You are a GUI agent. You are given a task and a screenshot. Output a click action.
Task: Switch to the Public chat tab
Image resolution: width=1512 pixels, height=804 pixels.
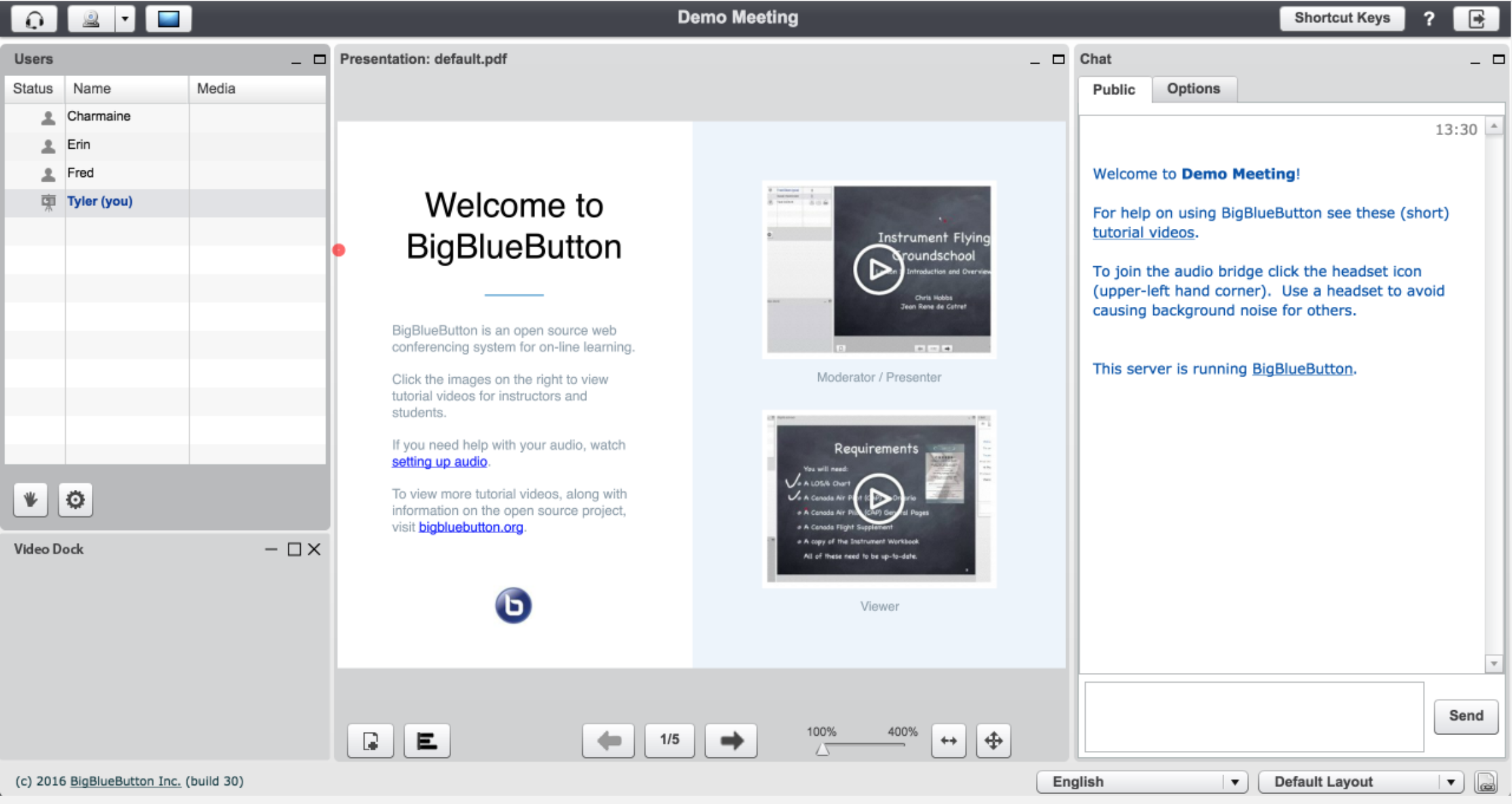tap(1114, 90)
